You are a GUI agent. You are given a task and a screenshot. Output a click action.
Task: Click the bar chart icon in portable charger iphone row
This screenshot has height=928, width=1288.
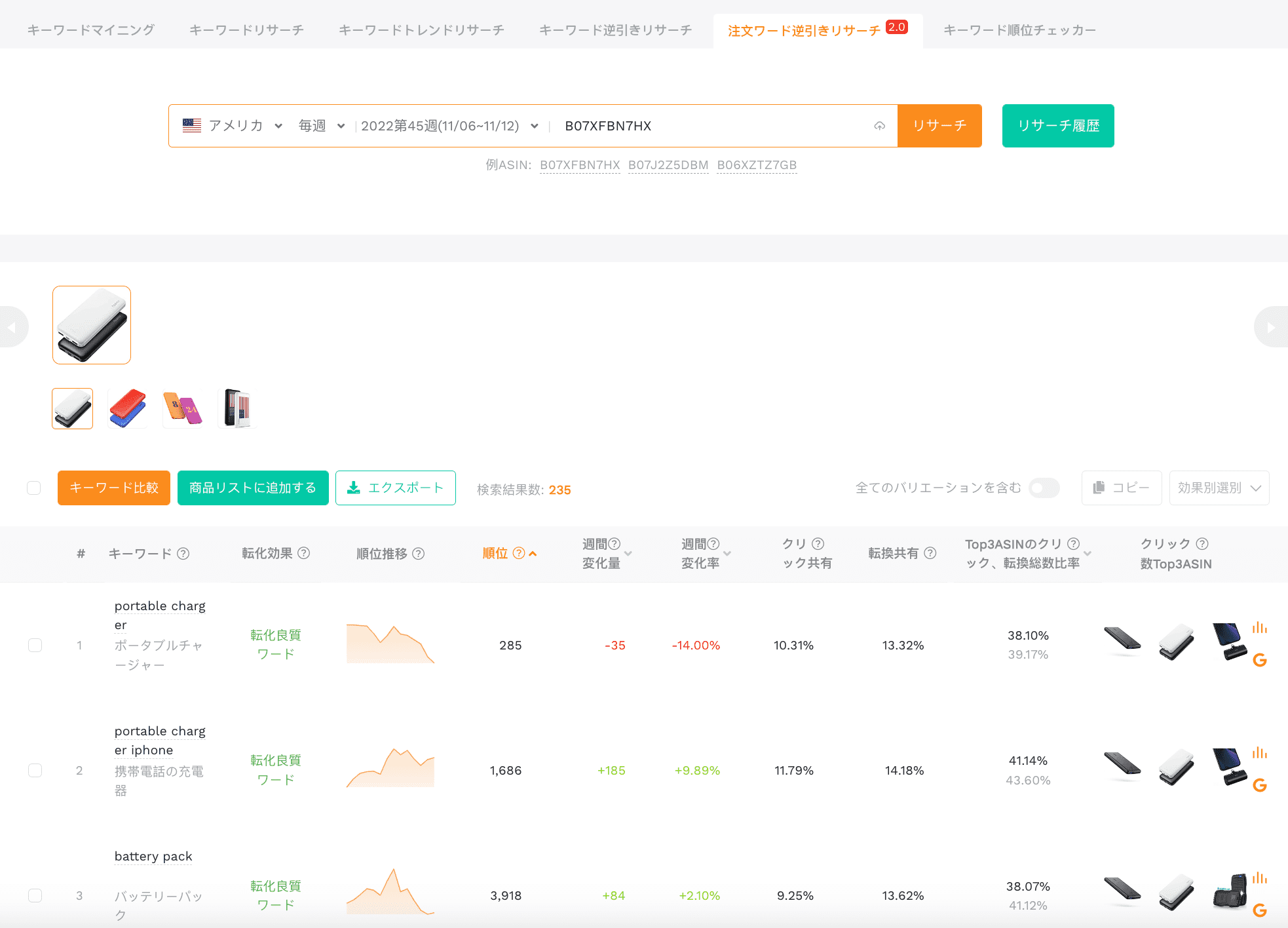pos(1259,752)
